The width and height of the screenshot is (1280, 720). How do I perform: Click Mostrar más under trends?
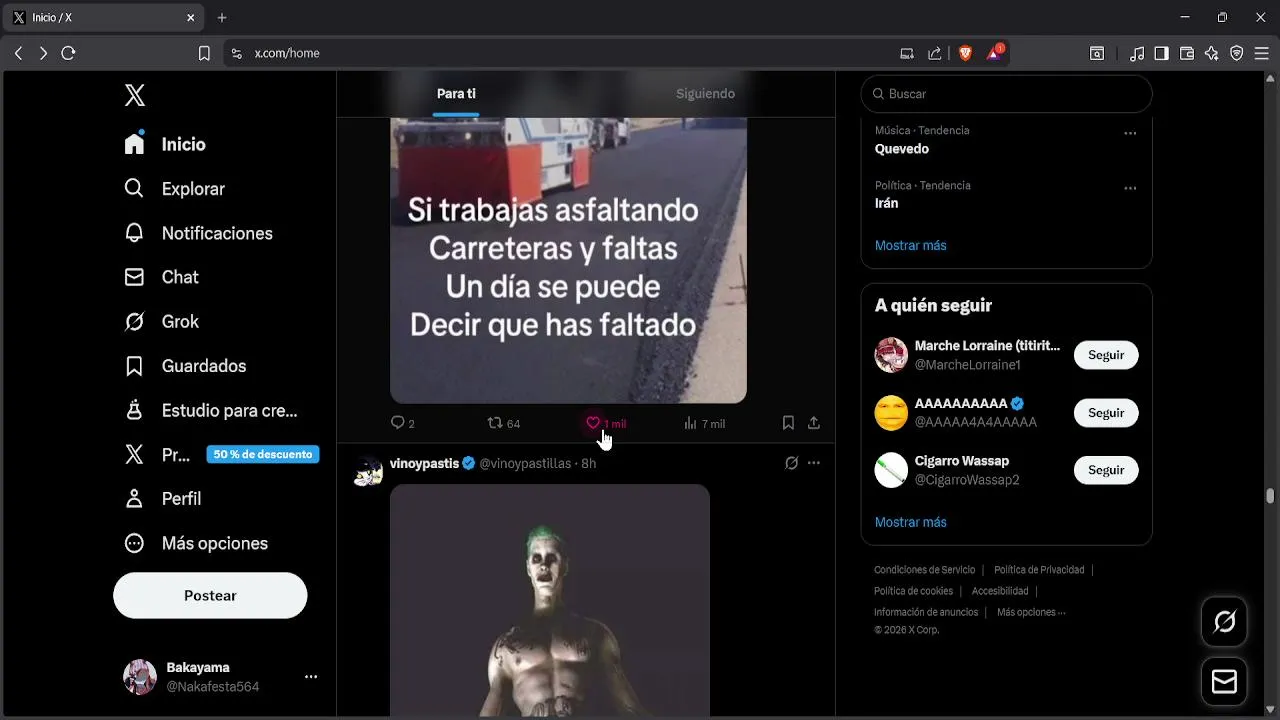(x=910, y=245)
